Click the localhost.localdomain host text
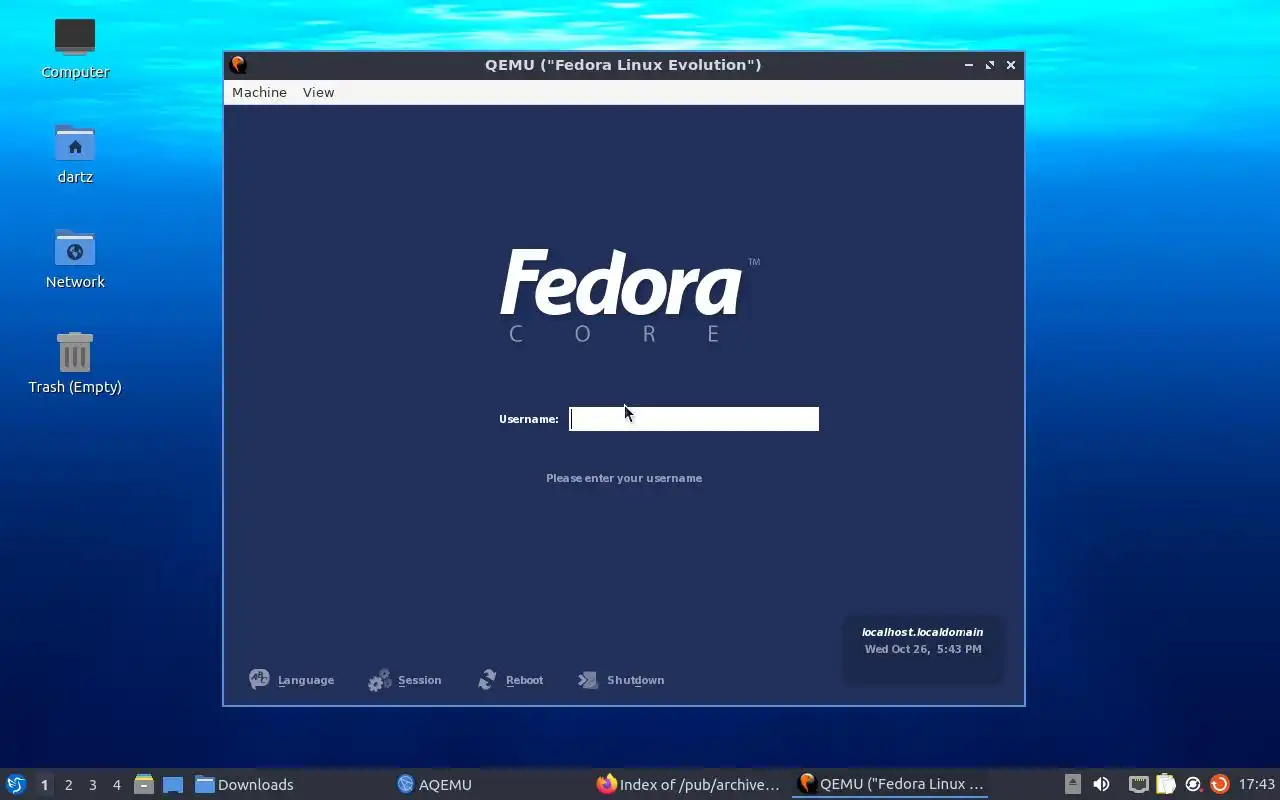The height and width of the screenshot is (800, 1280). [x=922, y=632]
